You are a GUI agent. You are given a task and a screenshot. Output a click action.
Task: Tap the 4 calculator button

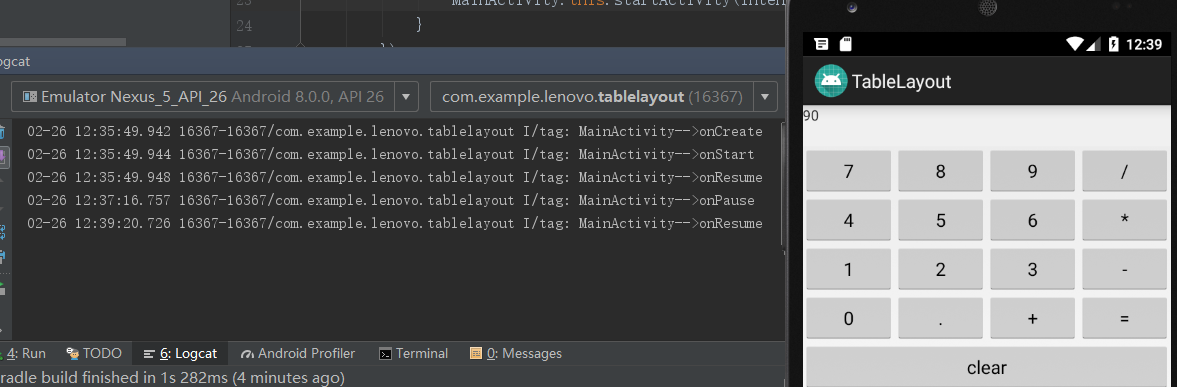848,220
